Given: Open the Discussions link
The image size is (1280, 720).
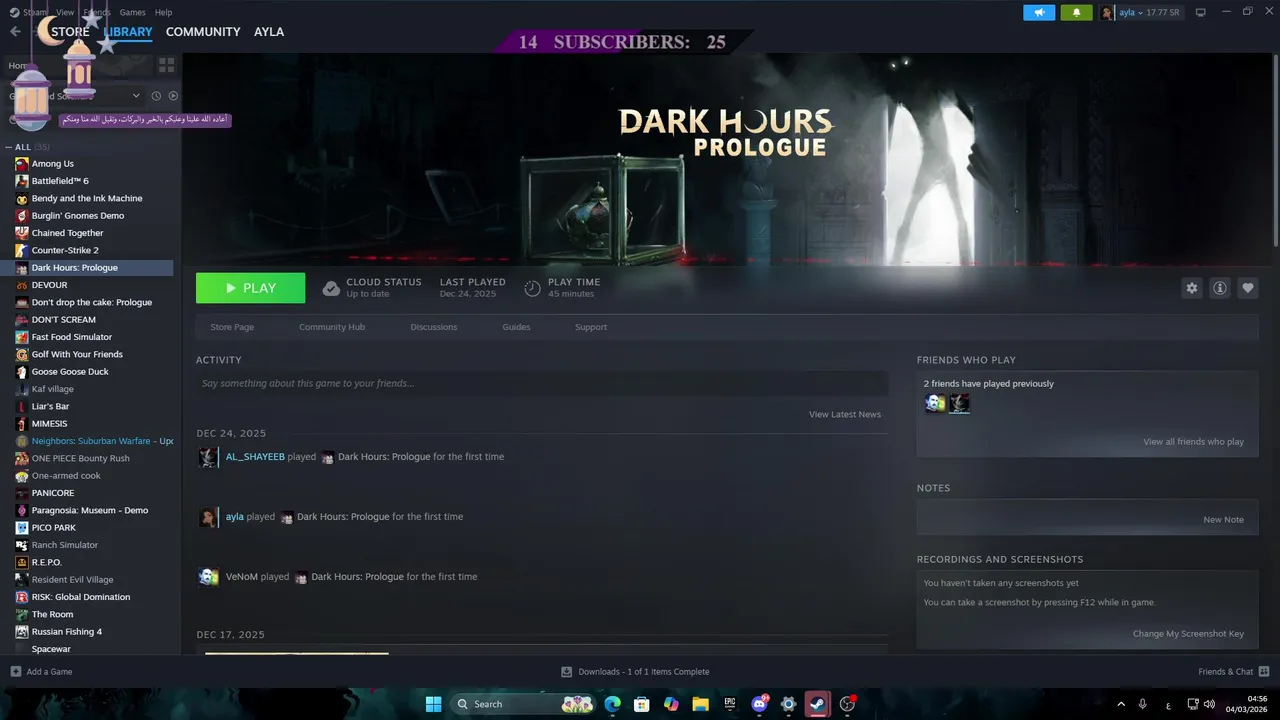Looking at the screenshot, I should click(434, 327).
